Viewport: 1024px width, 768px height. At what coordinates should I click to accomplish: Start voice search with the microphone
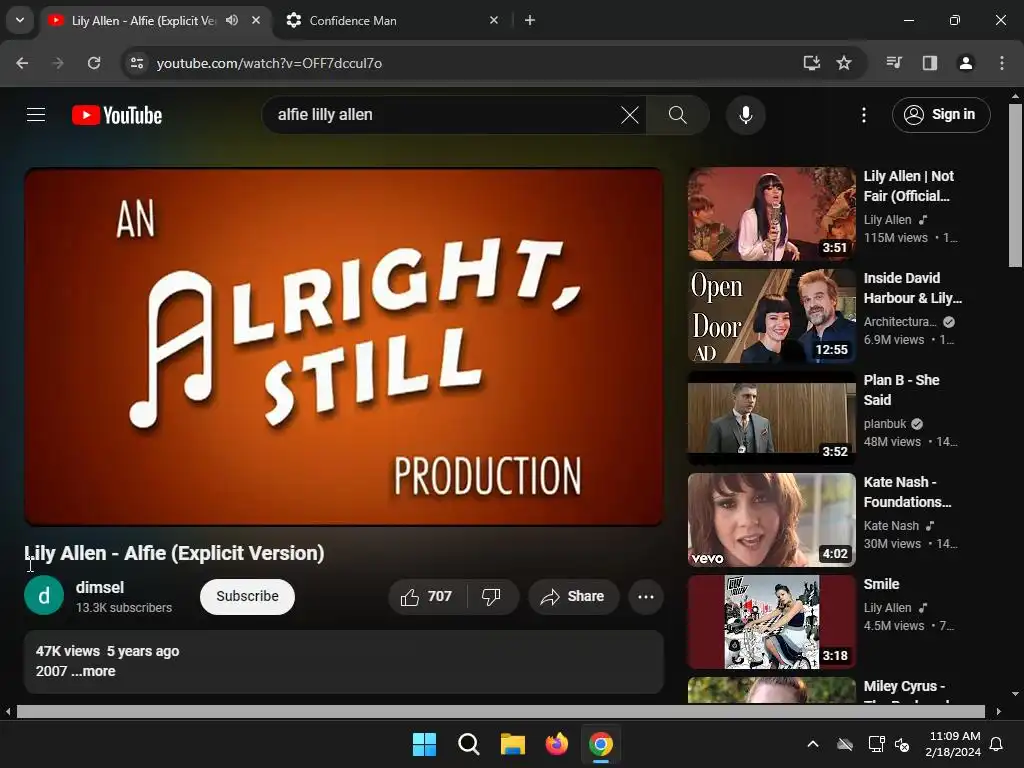[x=745, y=116]
